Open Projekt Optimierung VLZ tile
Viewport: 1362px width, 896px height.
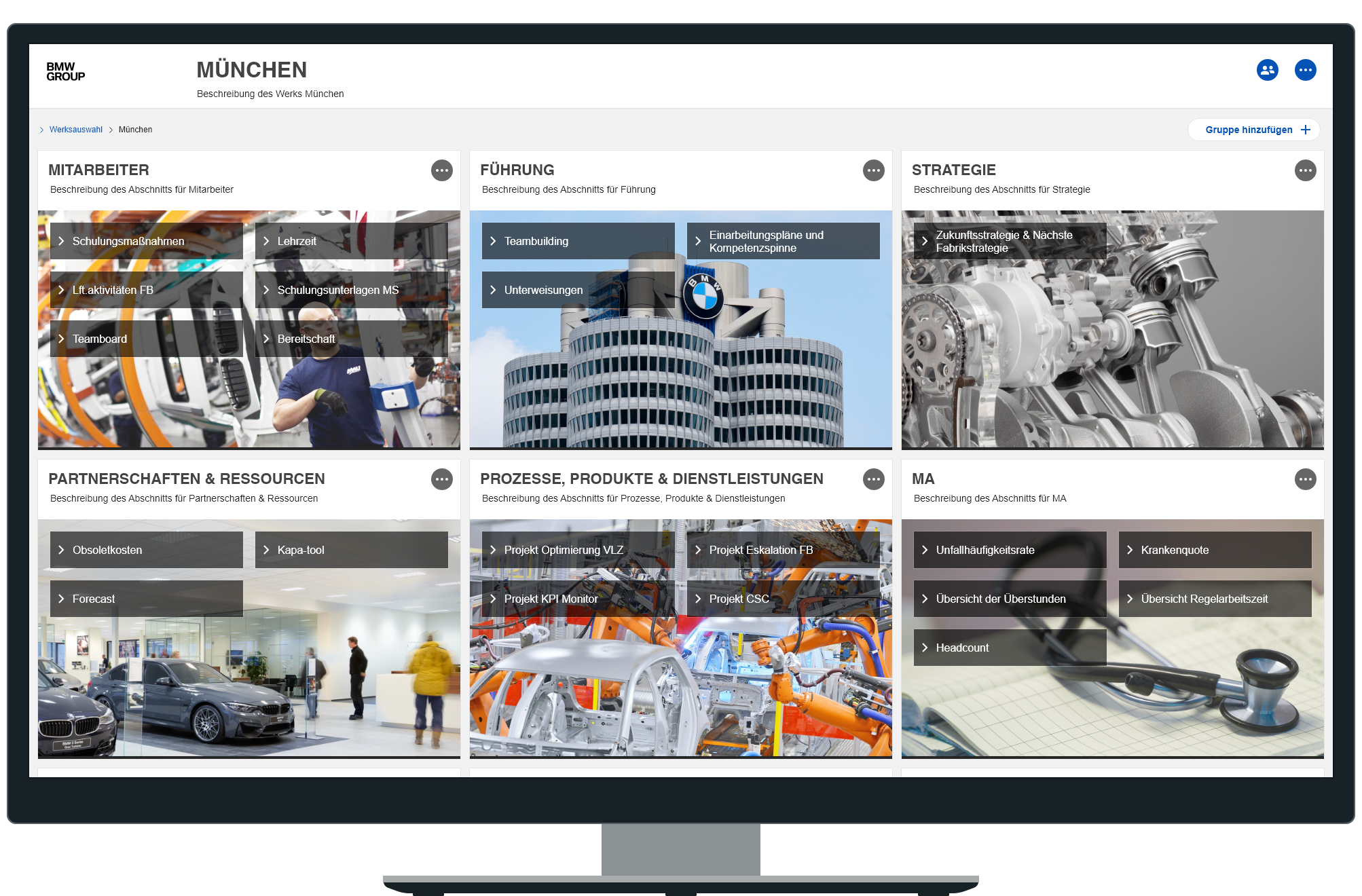(x=578, y=550)
